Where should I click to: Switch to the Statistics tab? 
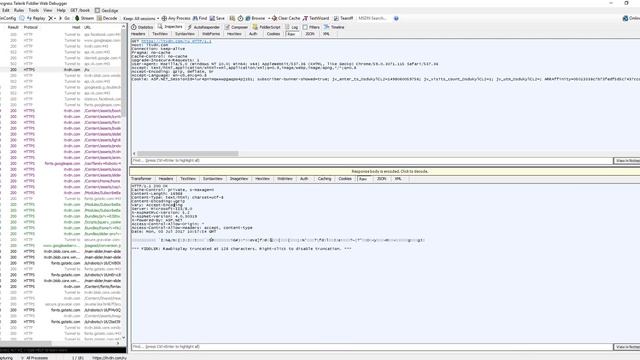click(142, 27)
